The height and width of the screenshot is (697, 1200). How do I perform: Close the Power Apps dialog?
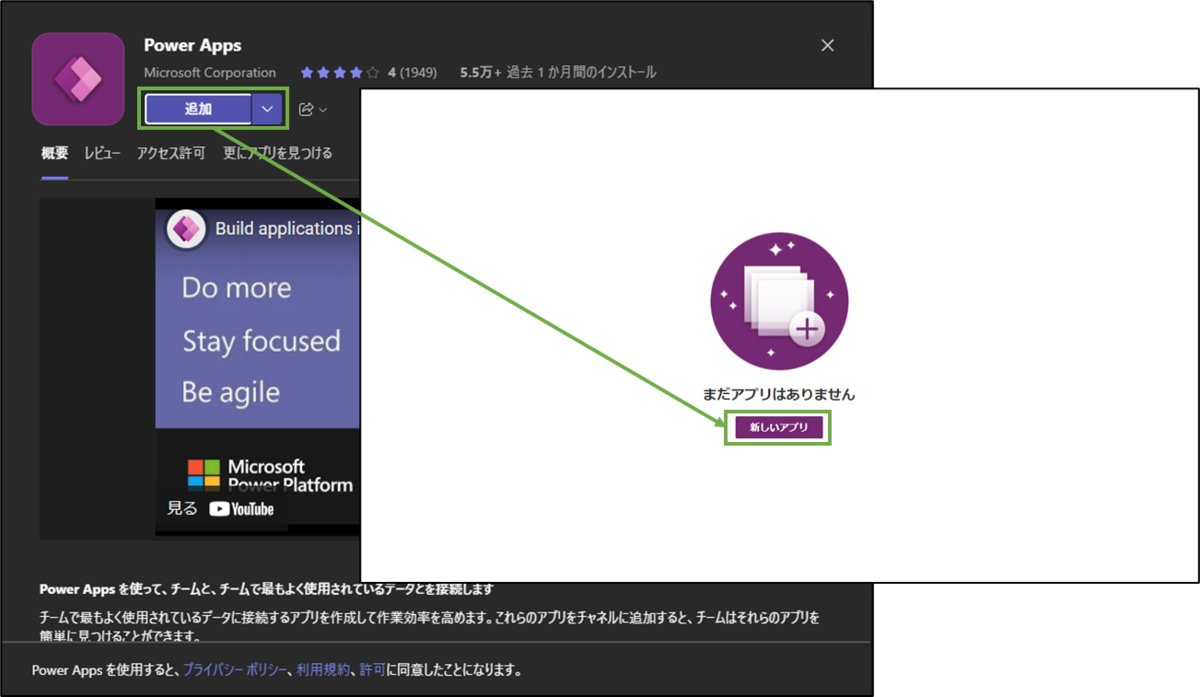click(827, 45)
